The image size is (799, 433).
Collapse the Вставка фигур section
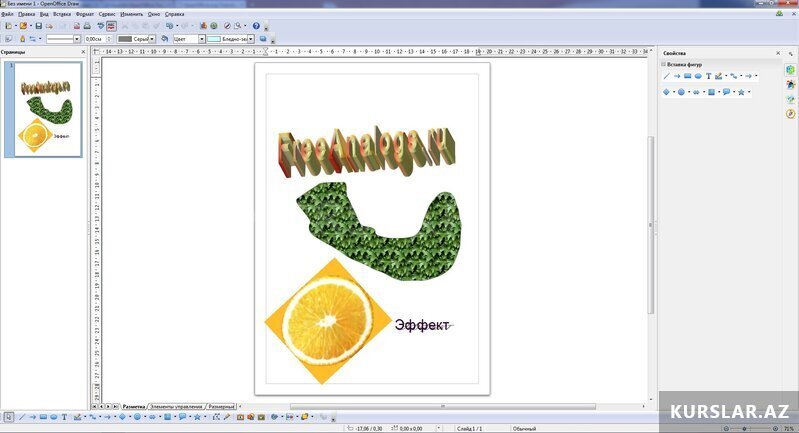663,64
